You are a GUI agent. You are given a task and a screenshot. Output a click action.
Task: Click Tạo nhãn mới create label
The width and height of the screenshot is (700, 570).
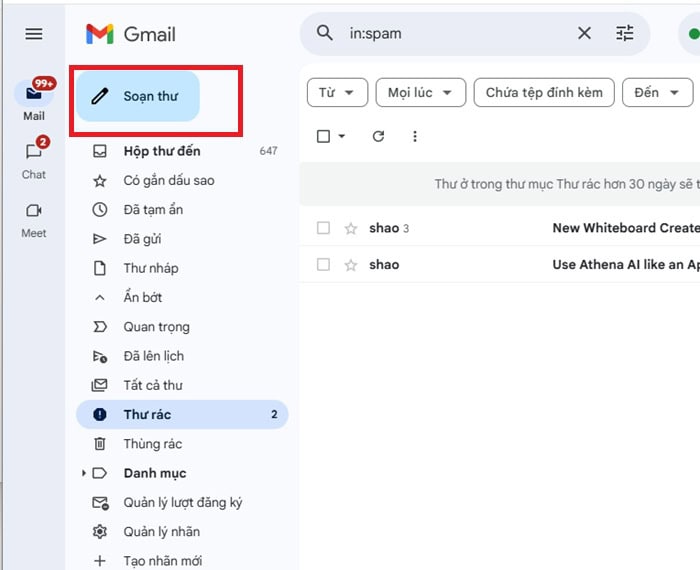tap(182, 561)
